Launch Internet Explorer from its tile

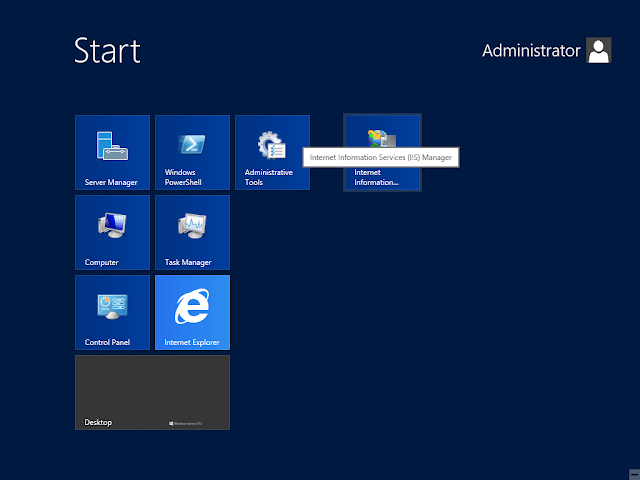192,312
